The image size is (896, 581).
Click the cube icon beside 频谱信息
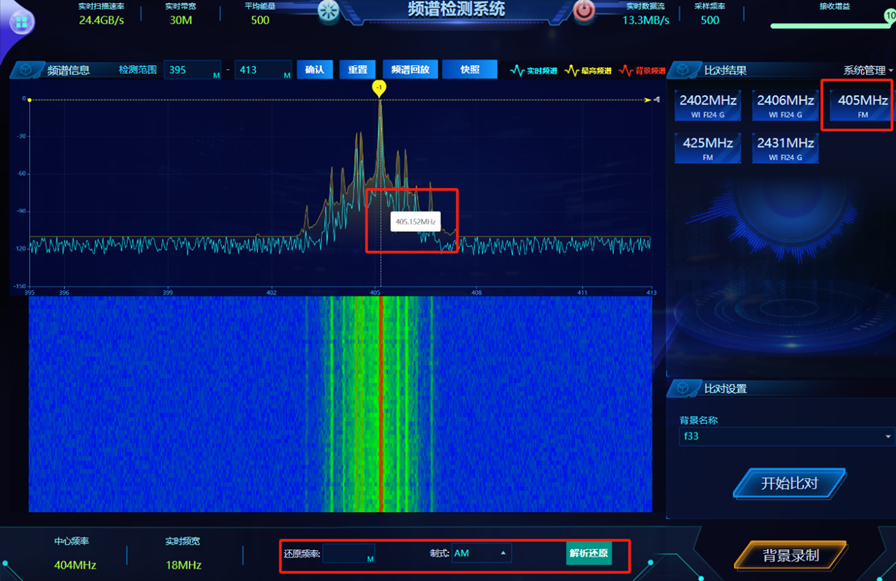[26, 70]
